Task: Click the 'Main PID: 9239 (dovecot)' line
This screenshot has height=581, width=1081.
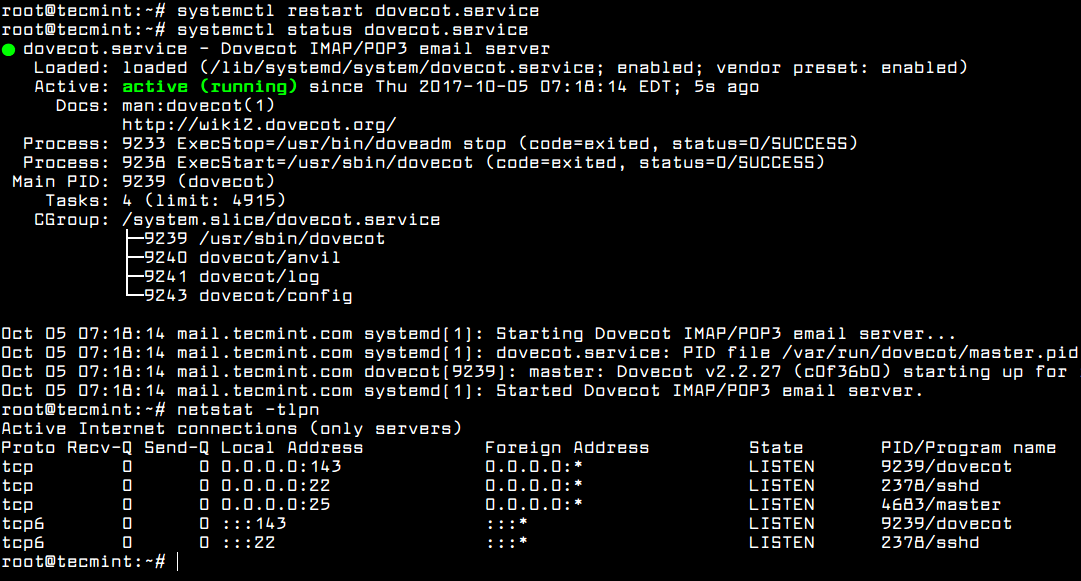Action: (143, 181)
